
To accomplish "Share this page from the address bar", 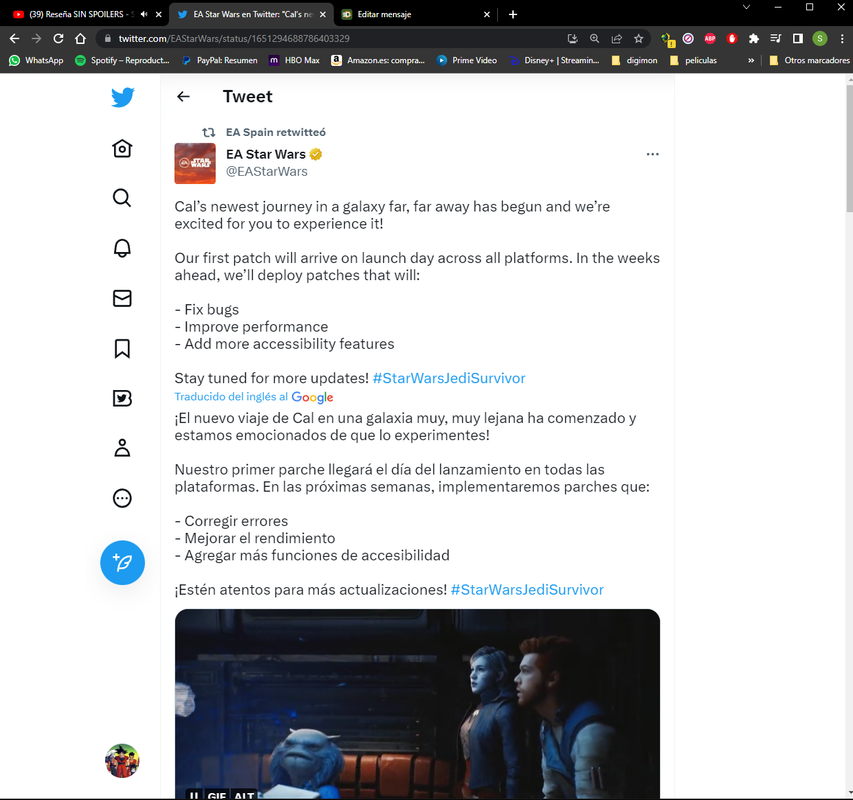I will (x=616, y=38).
